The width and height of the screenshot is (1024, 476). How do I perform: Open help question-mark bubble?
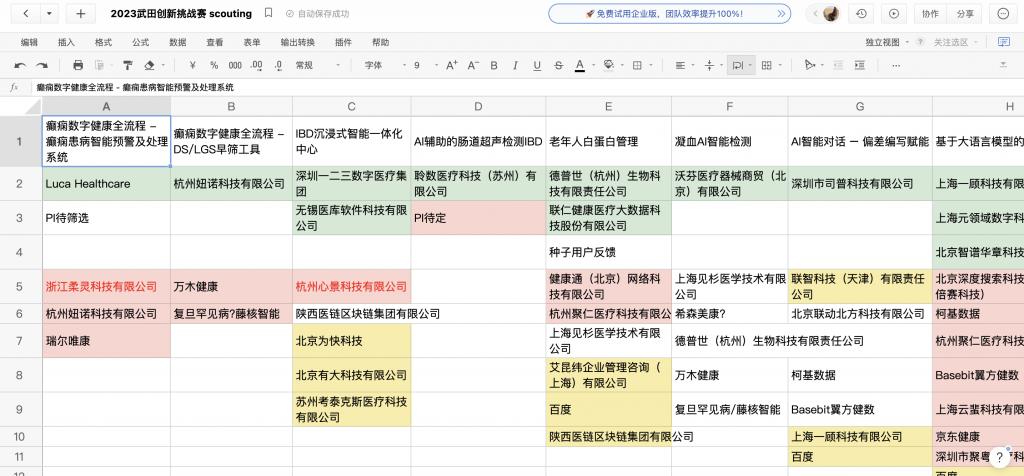coord(1000,457)
